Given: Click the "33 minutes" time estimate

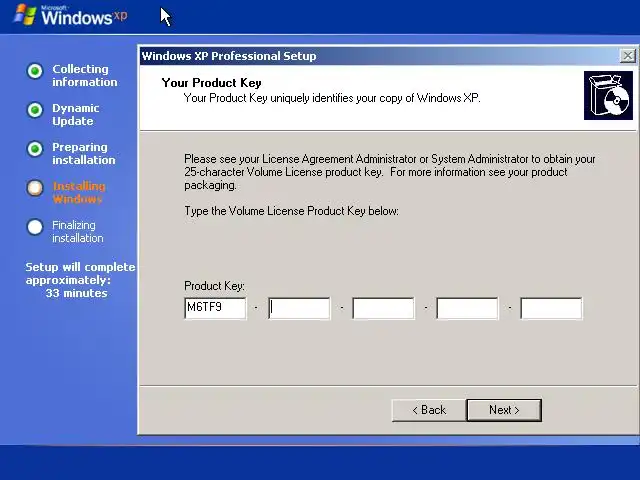Looking at the screenshot, I should point(76,293).
